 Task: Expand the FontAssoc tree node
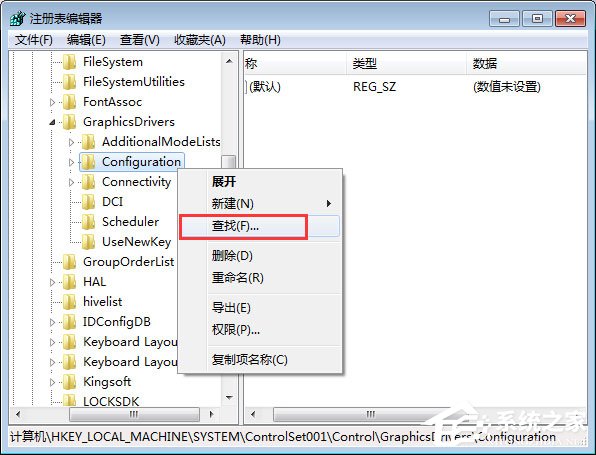52,102
